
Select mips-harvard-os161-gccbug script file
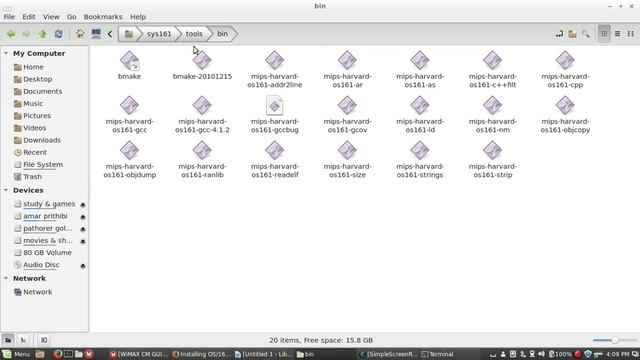[275, 106]
